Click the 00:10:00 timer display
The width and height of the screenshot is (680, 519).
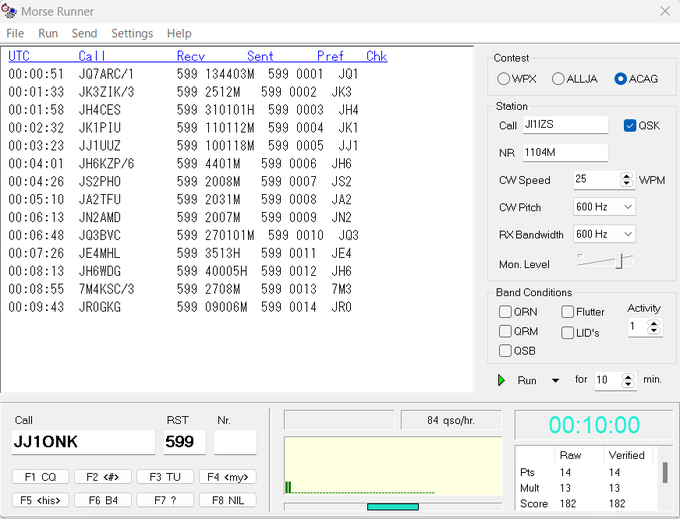coord(594,425)
